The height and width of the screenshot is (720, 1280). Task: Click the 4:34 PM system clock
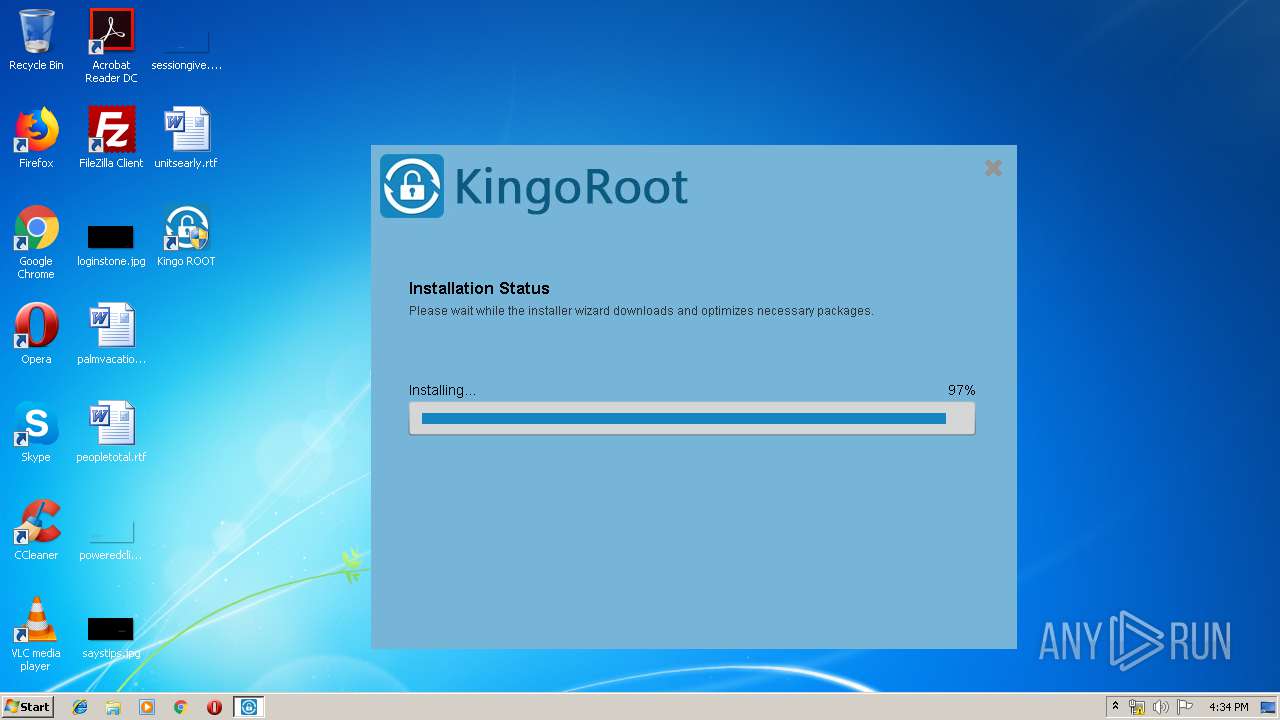1228,707
